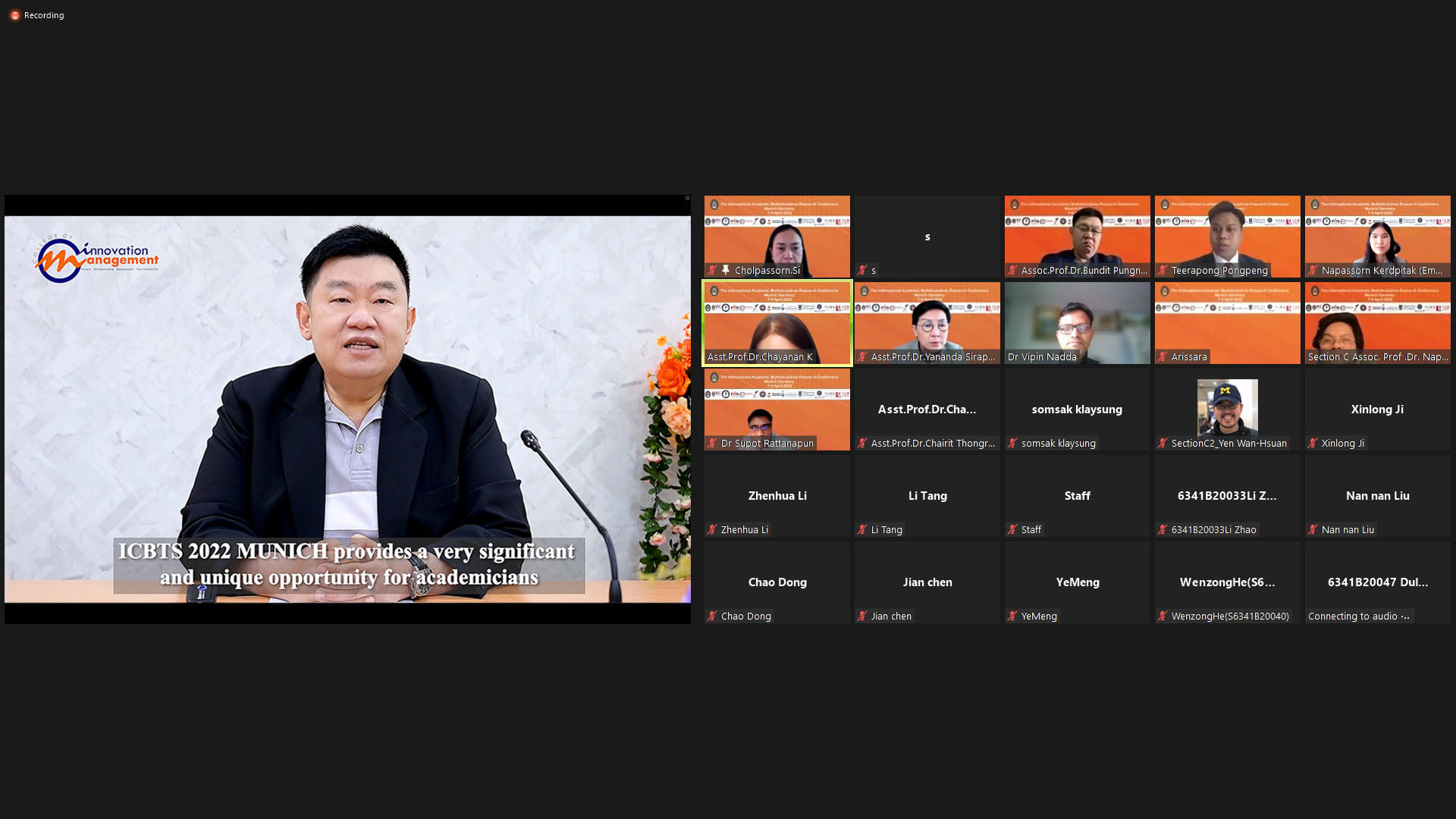Click Napassorn Kerdpitak name label
Screen dimensions: 1456x819
click(1382, 270)
